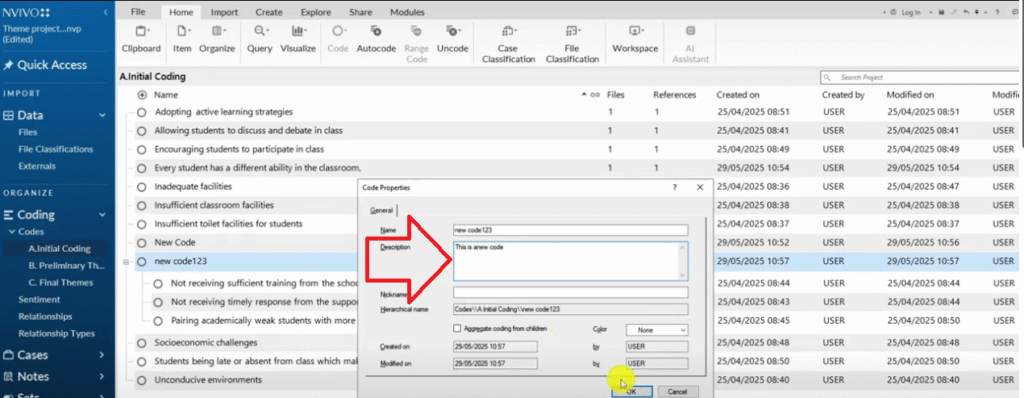Select circle for Socioeconomic challenges row
Screen dimensions: 1024x398
[142, 343]
